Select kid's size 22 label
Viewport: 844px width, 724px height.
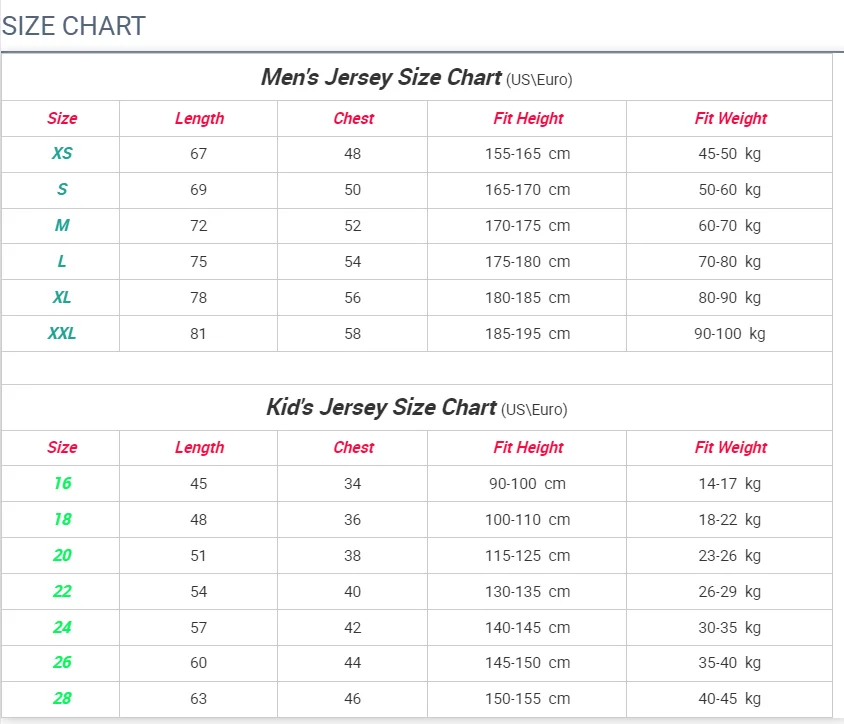[62, 591]
